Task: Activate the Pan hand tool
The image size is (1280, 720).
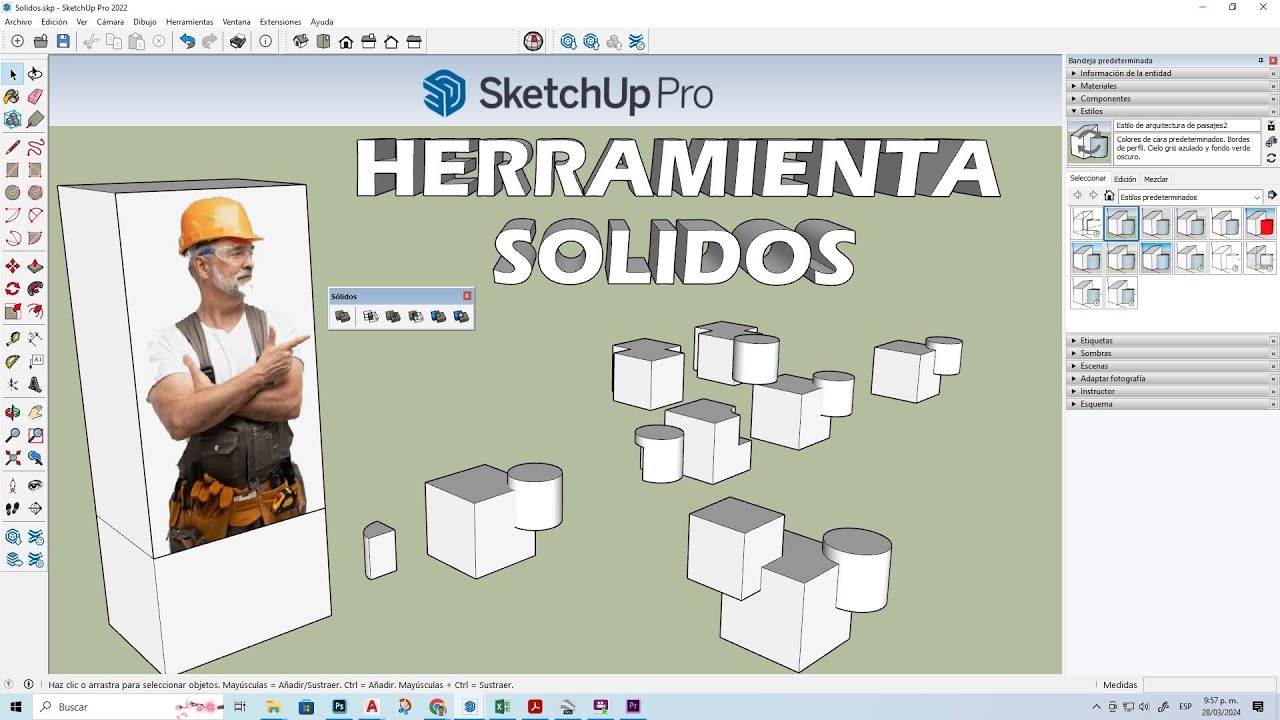Action: click(x=35, y=412)
